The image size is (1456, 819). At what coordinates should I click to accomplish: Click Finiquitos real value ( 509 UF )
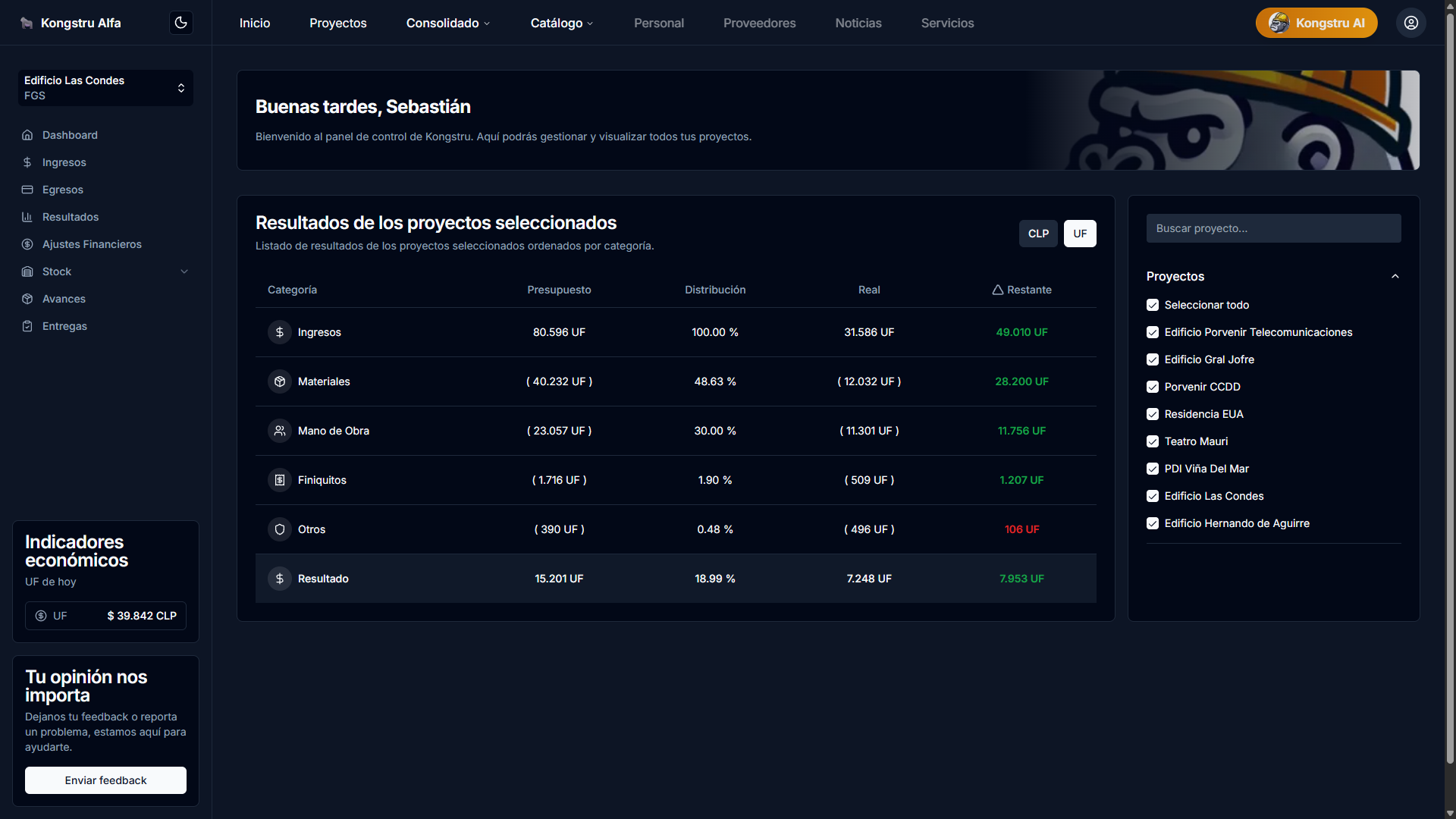point(869,480)
